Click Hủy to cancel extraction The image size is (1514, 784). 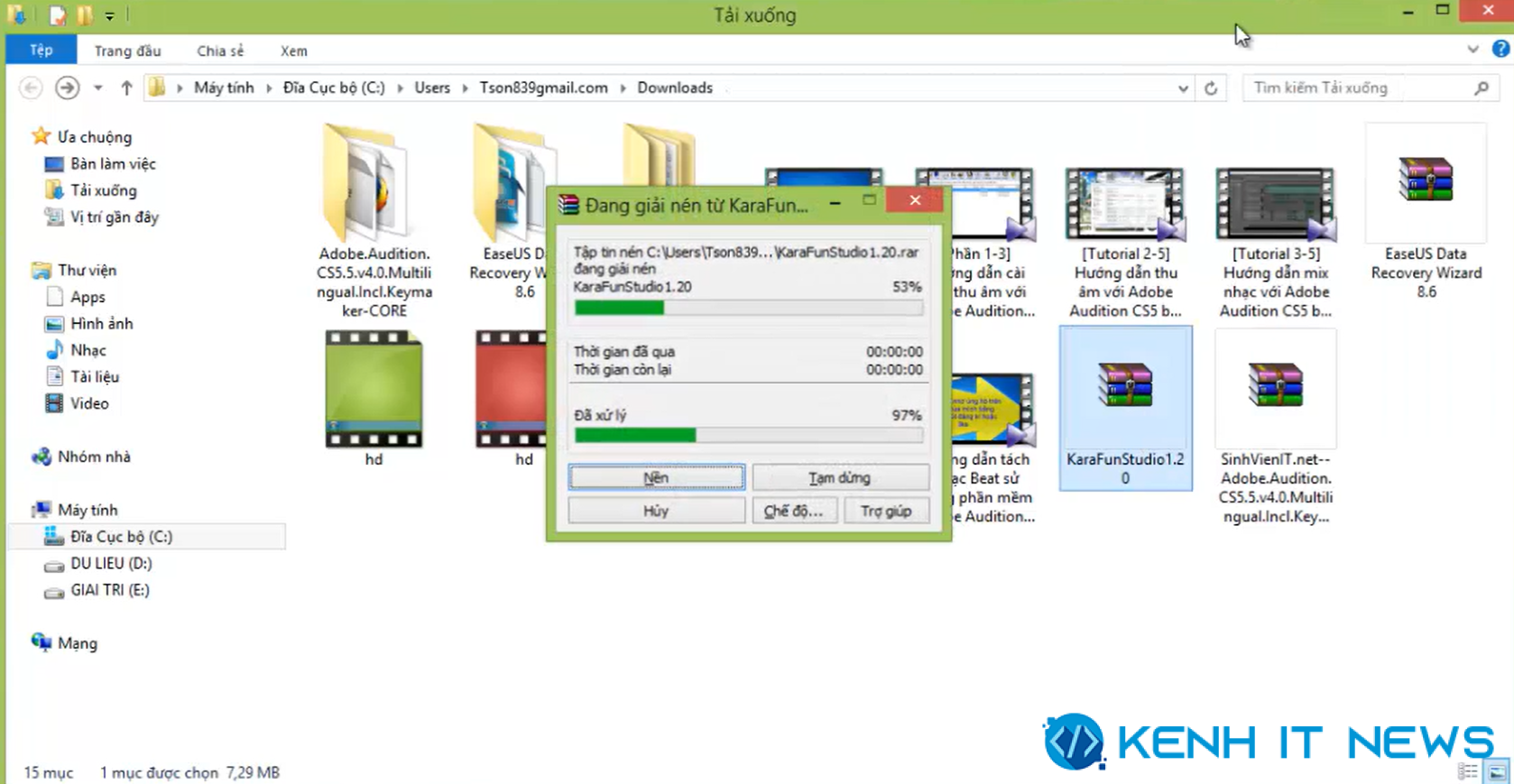pyautogui.click(x=656, y=511)
